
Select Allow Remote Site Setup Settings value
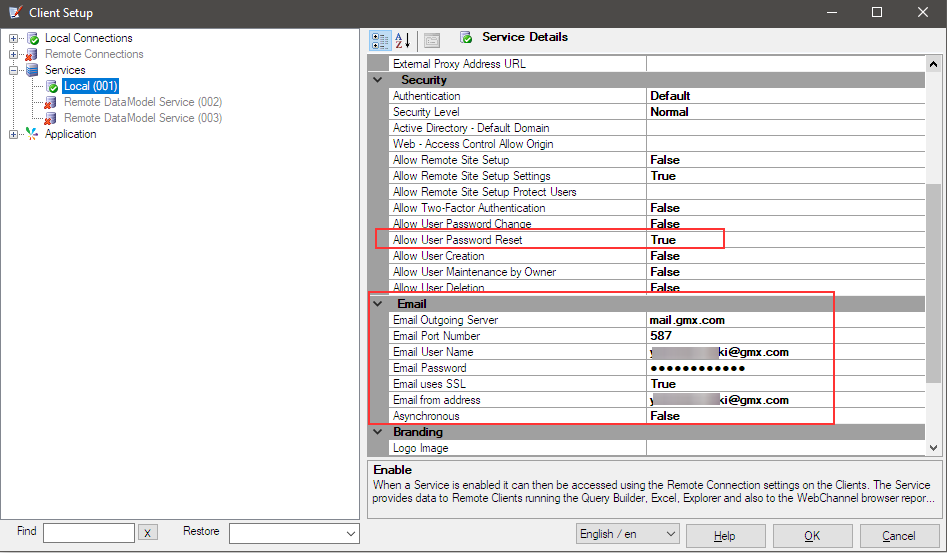tap(663, 176)
